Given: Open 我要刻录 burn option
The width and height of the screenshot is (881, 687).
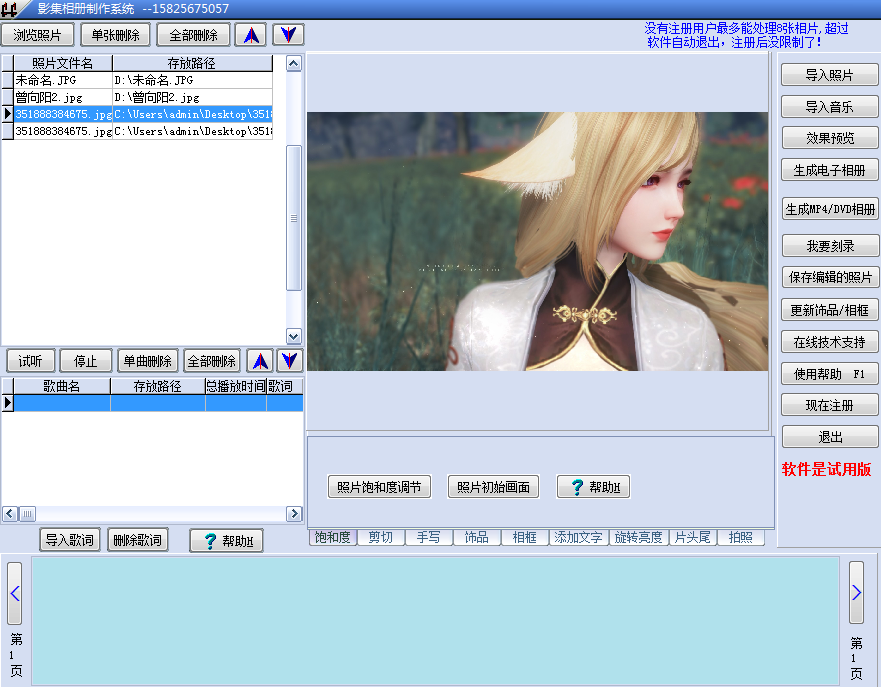Looking at the screenshot, I should 830,245.
